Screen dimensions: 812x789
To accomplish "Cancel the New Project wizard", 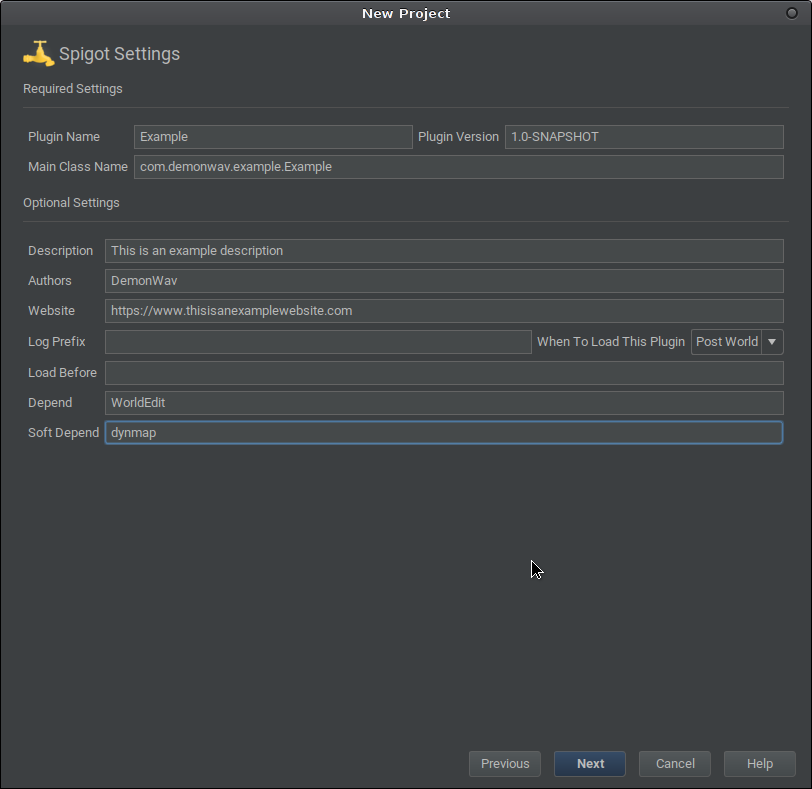I will 675,764.
